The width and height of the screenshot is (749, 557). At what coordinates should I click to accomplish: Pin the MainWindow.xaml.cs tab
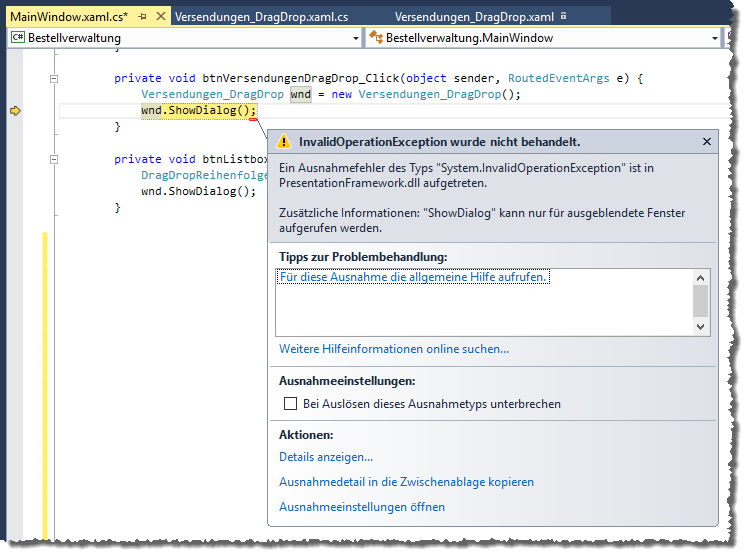(x=143, y=17)
